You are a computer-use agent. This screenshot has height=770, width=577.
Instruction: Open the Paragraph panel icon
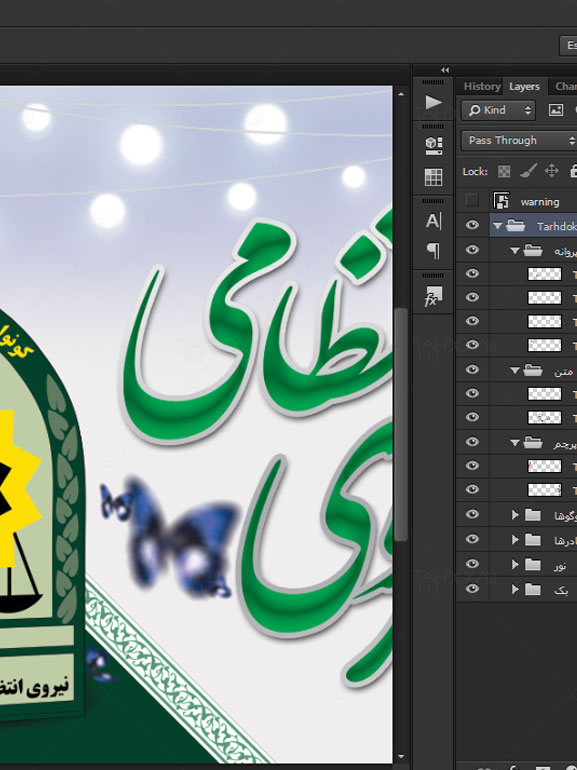click(433, 250)
